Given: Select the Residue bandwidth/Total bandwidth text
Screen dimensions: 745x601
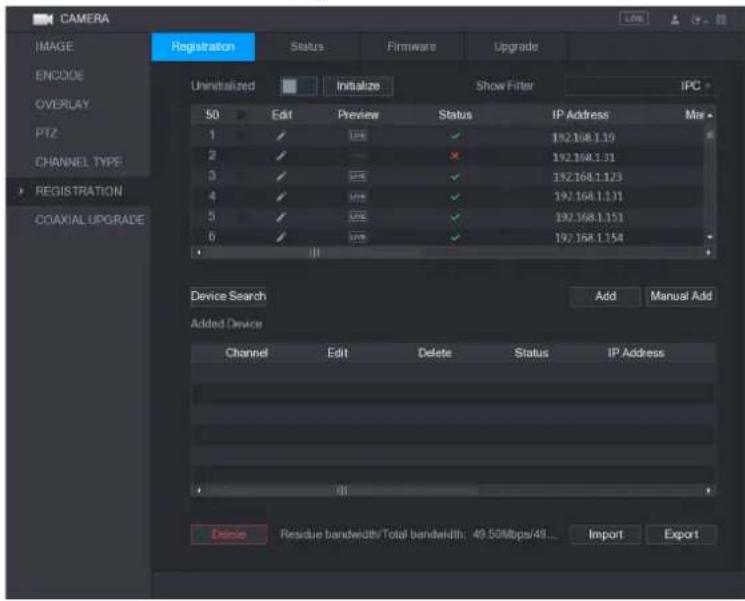Looking at the screenshot, I should point(372,534).
